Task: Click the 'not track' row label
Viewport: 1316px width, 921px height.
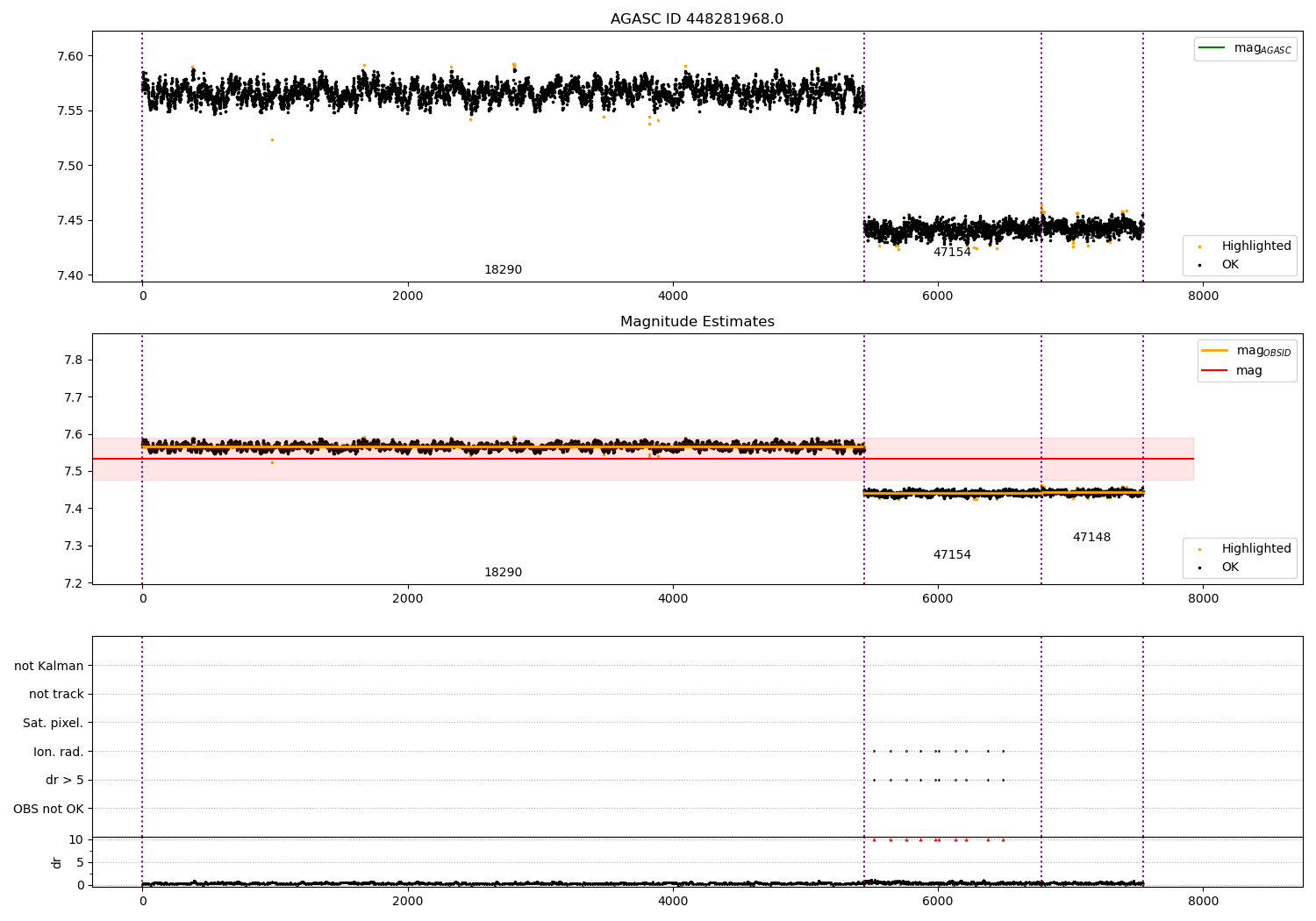Action: coord(56,694)
